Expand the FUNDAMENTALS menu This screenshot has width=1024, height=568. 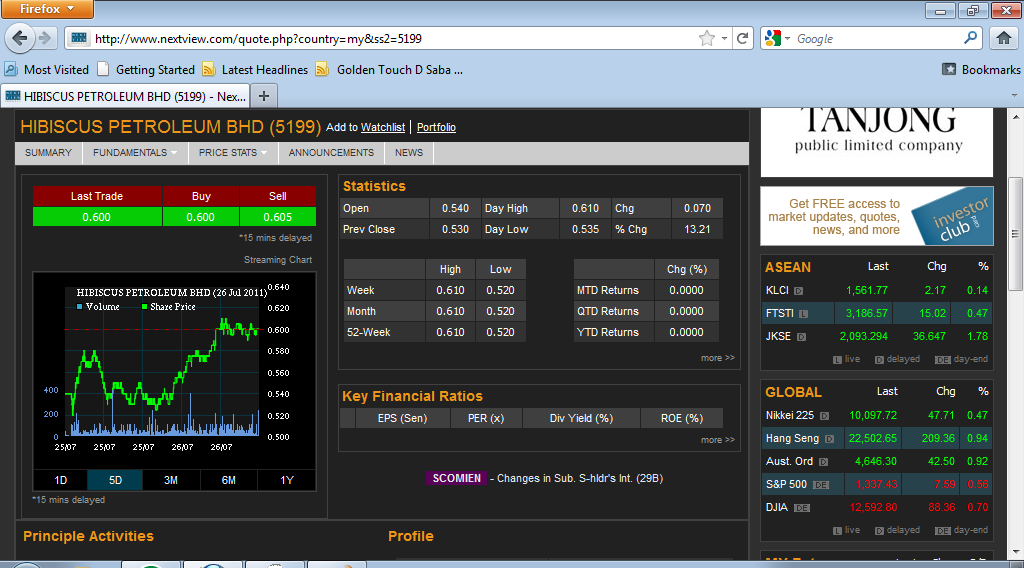[135, 152]
